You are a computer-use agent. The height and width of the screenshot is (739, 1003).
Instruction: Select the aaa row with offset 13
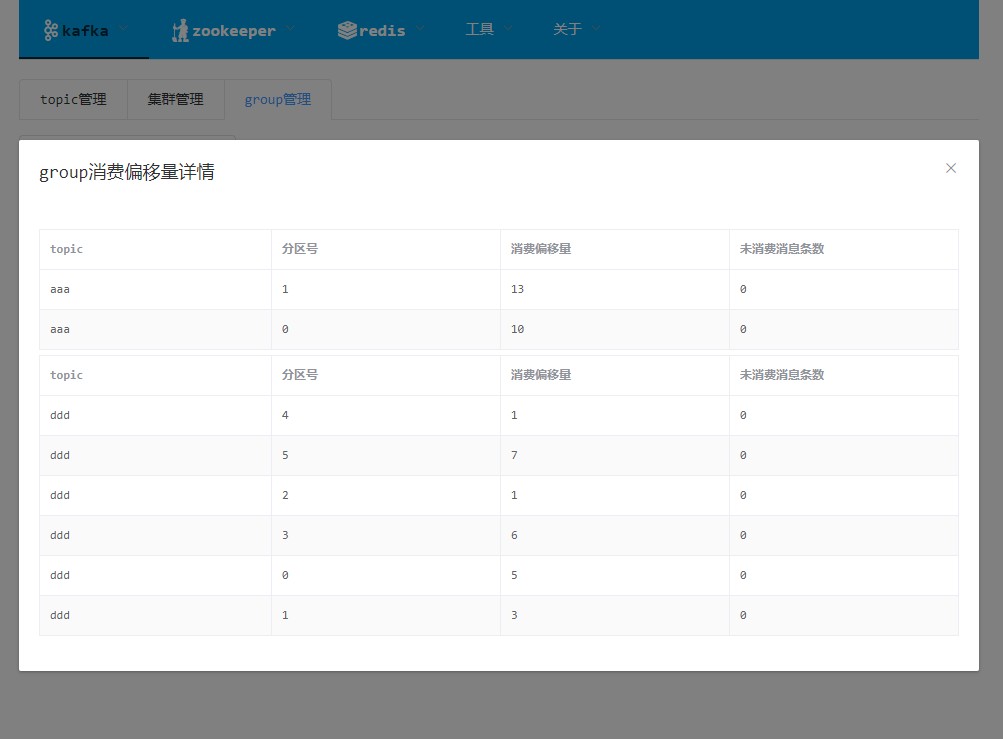pos(499,289)
